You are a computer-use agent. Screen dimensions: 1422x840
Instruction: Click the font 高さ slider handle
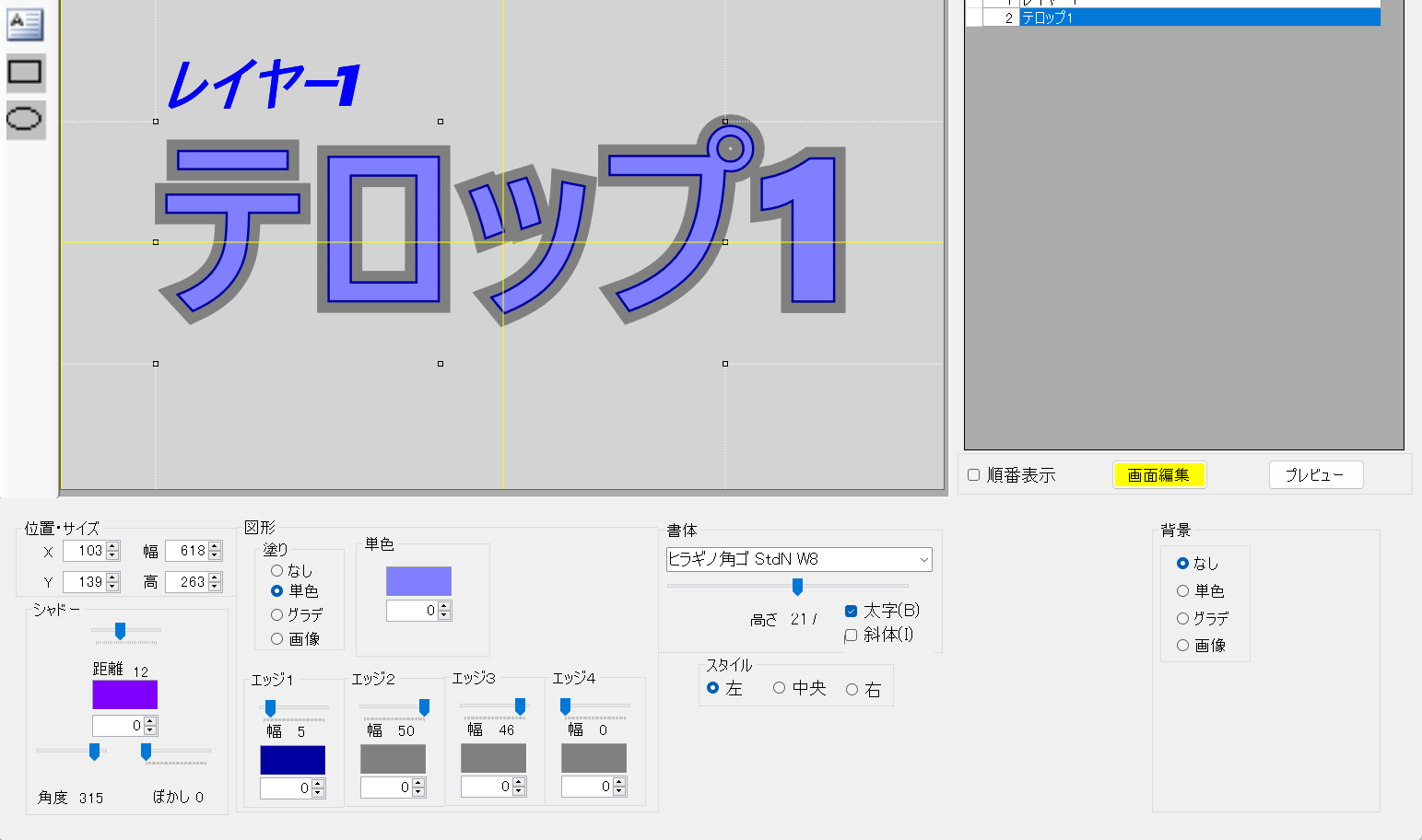[797, 587]
